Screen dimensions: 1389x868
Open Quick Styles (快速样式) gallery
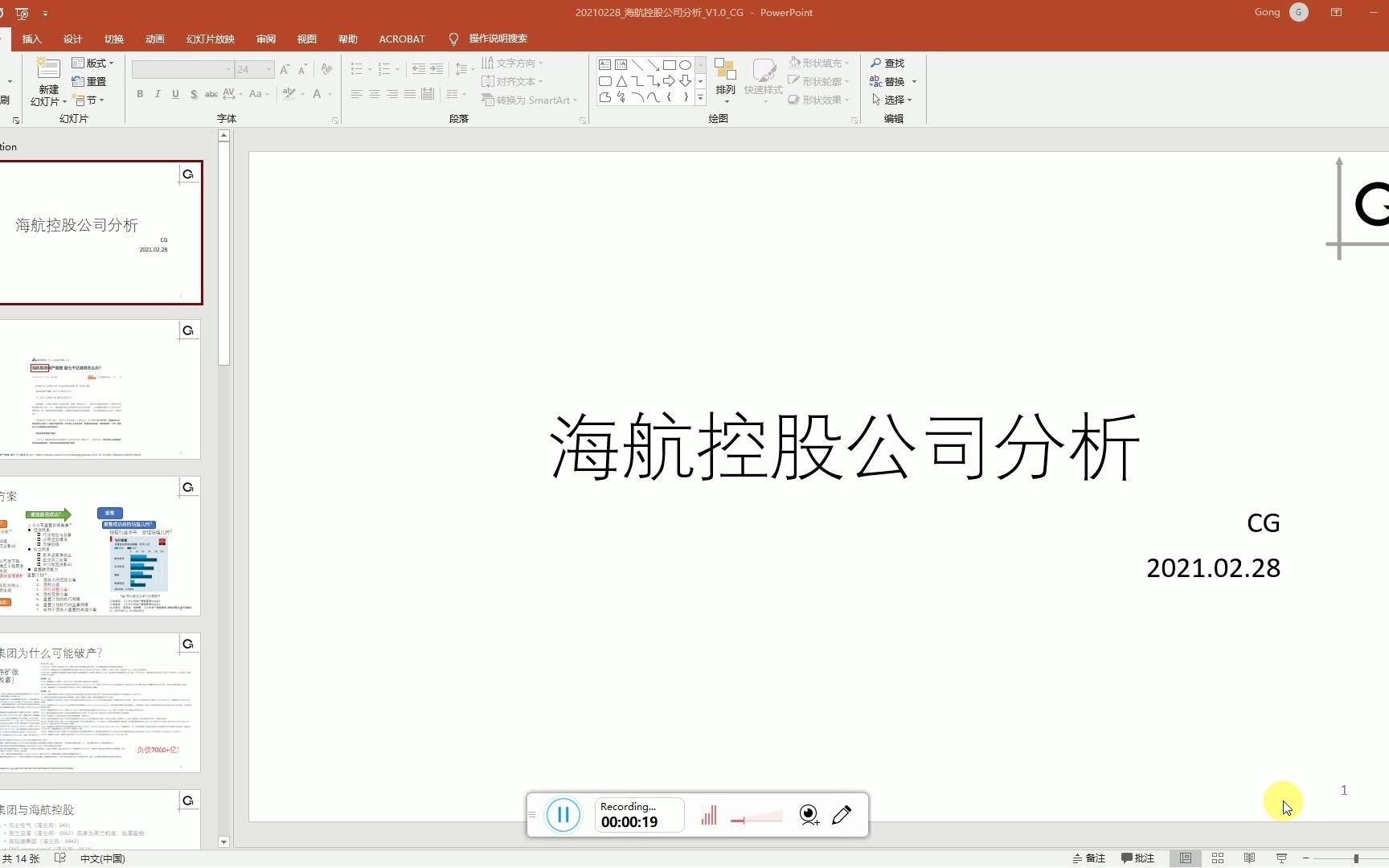763,80
